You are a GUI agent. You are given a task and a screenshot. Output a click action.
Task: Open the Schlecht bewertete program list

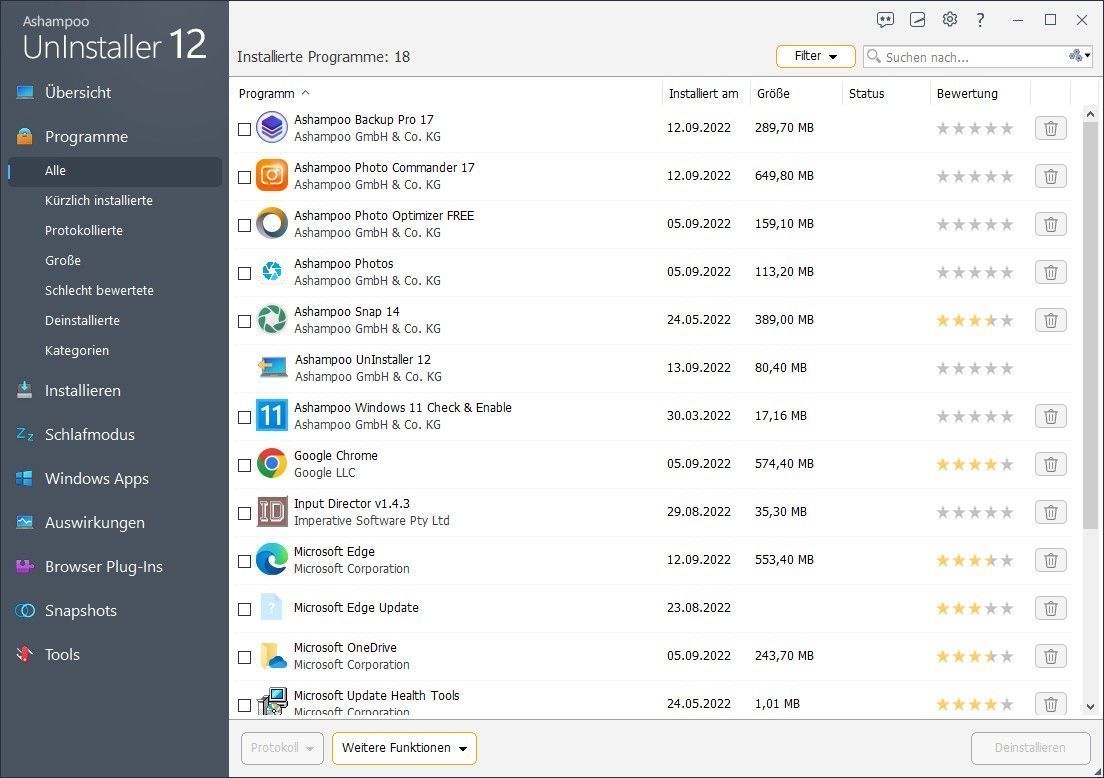(99, 291)
